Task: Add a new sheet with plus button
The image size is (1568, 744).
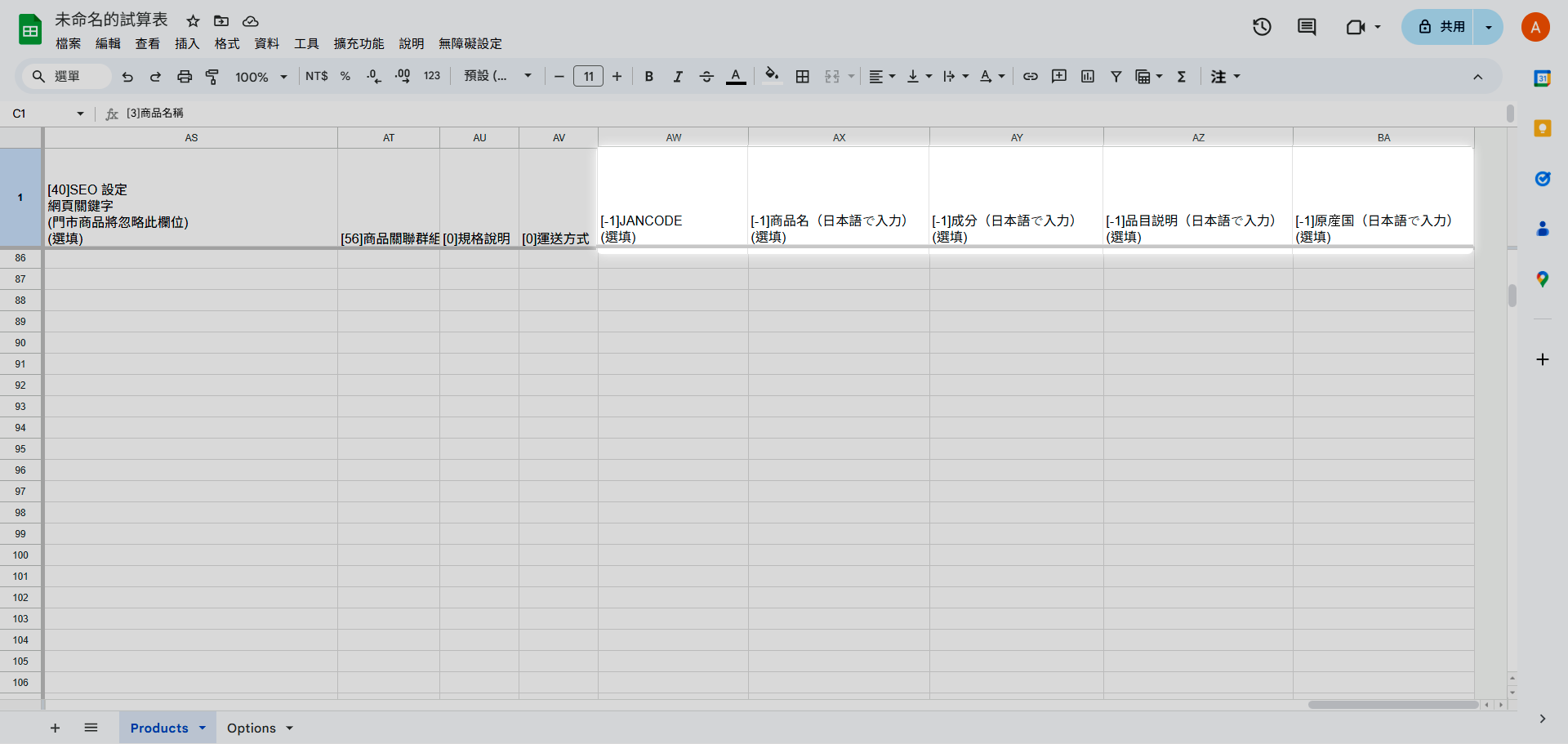Action: click(x=56, y=728)
